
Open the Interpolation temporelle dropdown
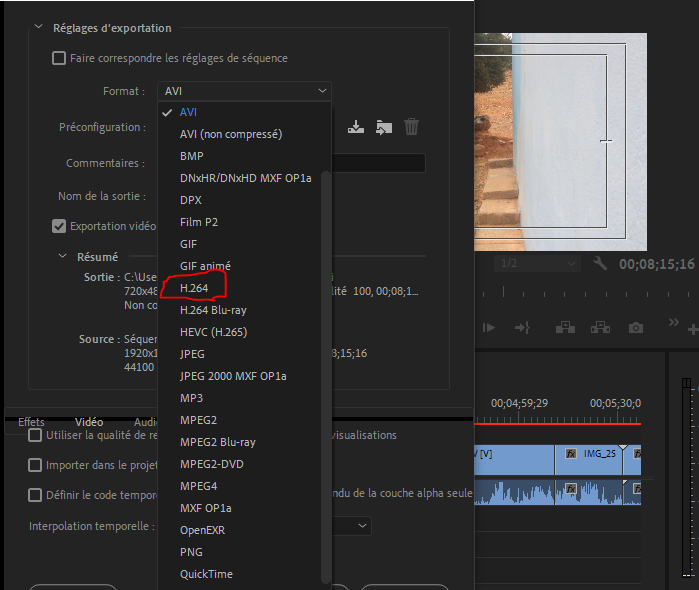click(352, 526)
